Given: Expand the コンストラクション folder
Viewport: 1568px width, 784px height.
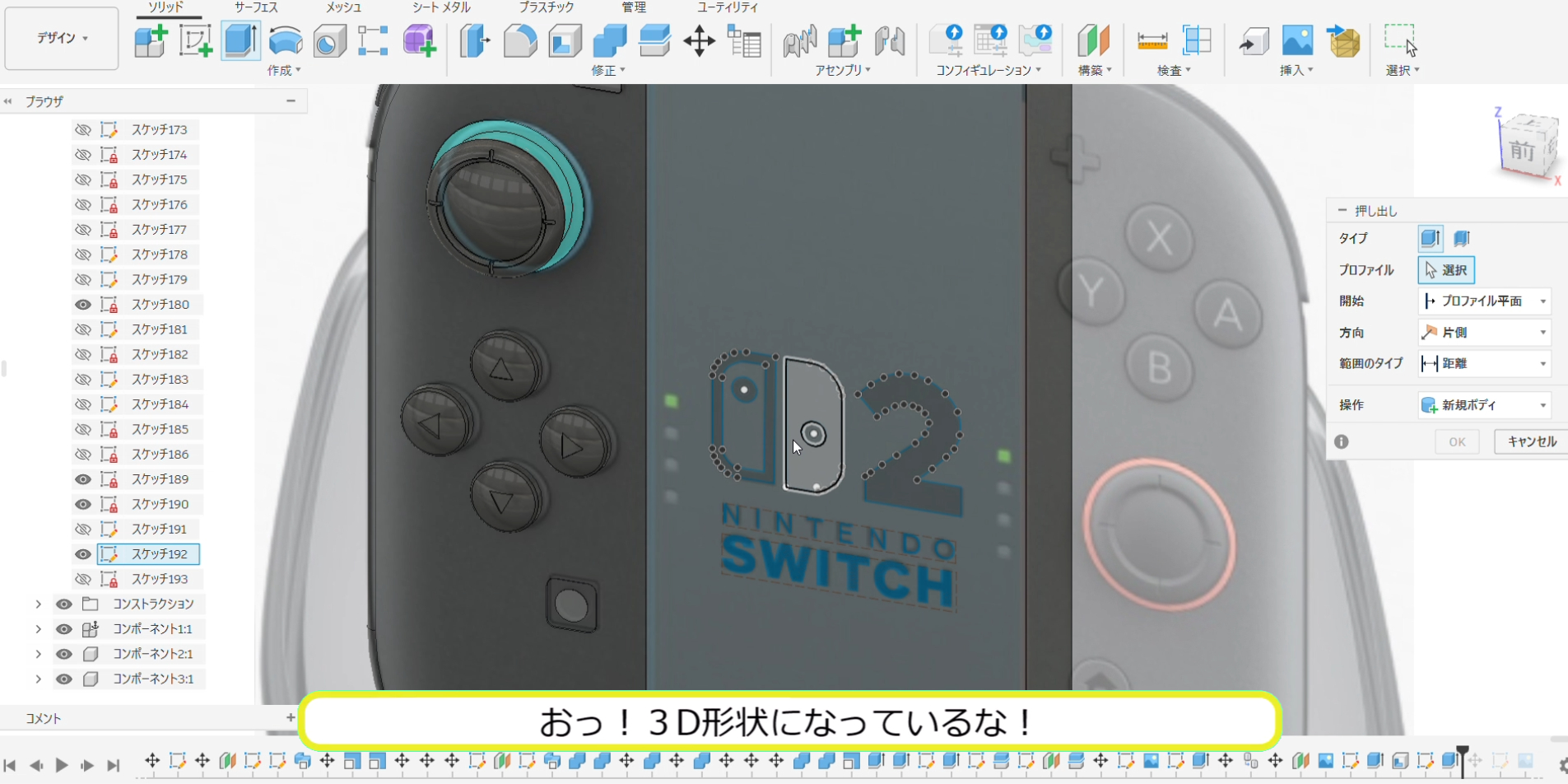Looking at the screenshot, I should coord(38,604).
